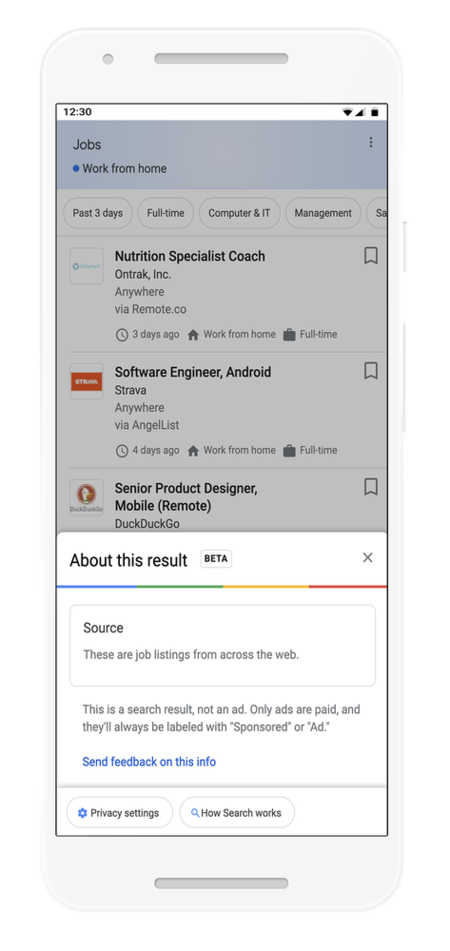The height and width of the screenshot is (951, 450).
Task: Open Privacy settings button
Action: (119, 813)
